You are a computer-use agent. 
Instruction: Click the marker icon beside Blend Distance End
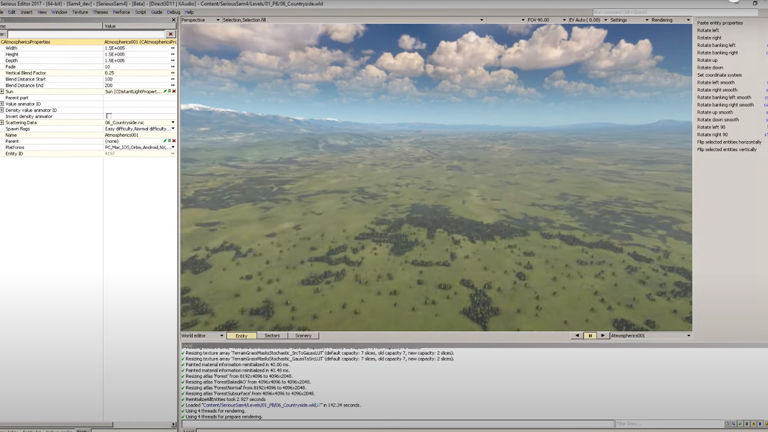[173, 85]
